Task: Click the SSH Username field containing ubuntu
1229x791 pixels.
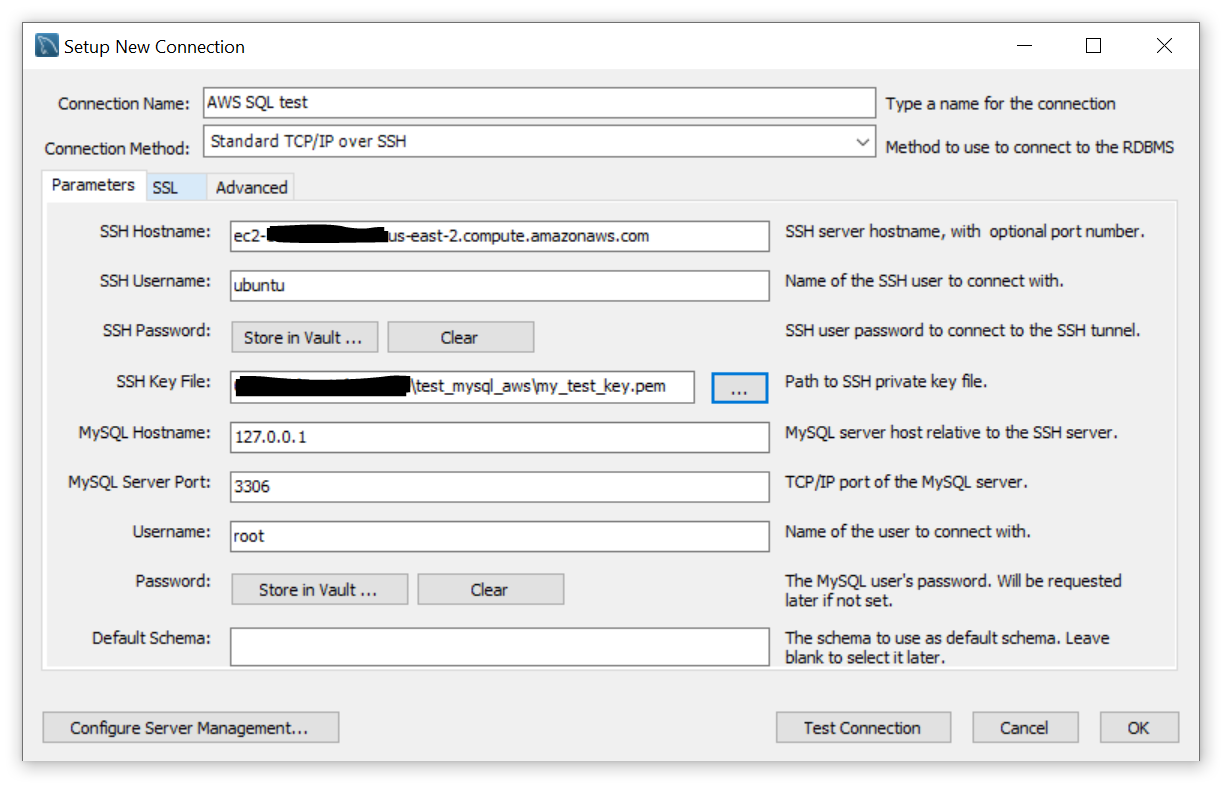Action: point(500,285)
